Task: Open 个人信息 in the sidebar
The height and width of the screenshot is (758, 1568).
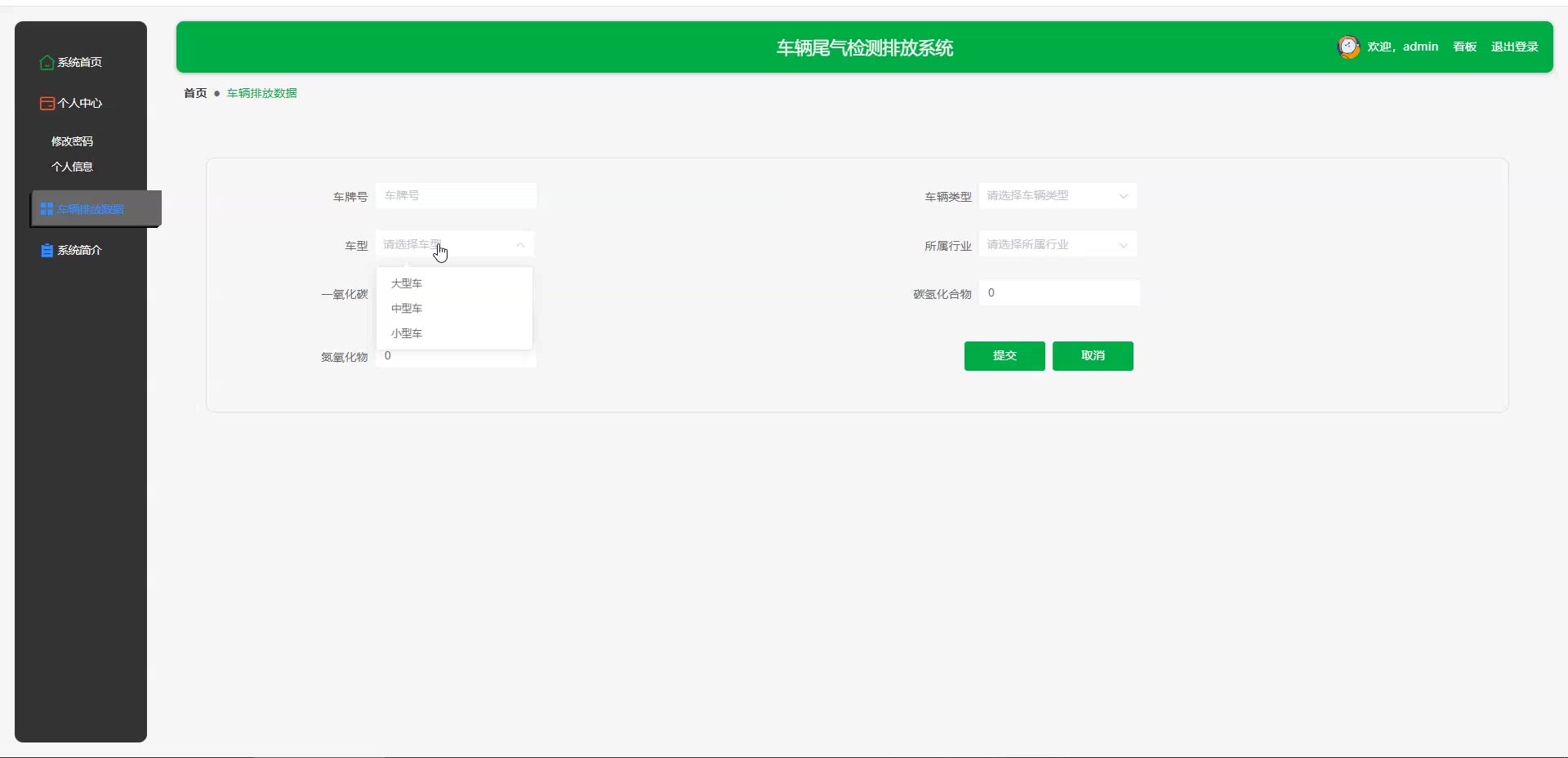Action: pos(72,167)
